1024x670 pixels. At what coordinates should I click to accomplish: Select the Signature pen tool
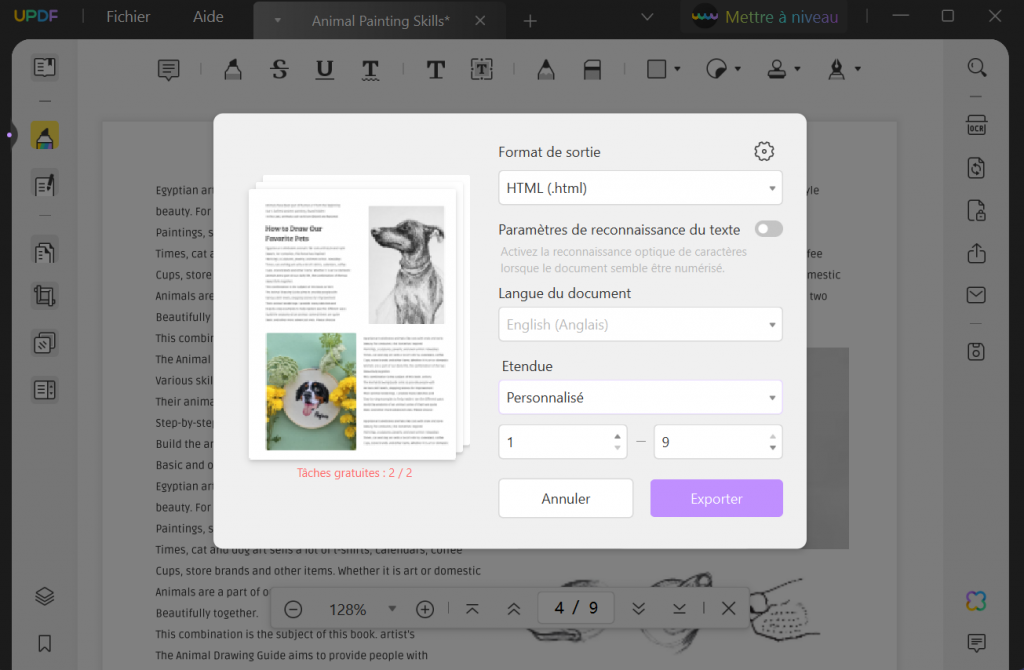pos(837,69)
